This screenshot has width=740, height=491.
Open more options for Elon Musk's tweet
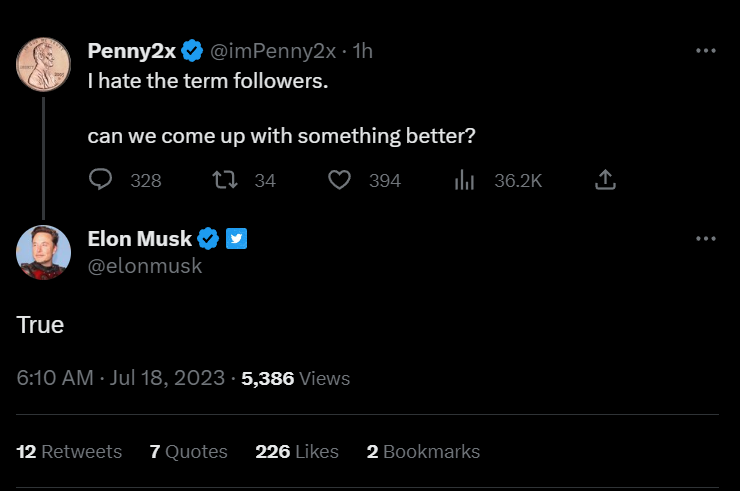tap(706, 239)
